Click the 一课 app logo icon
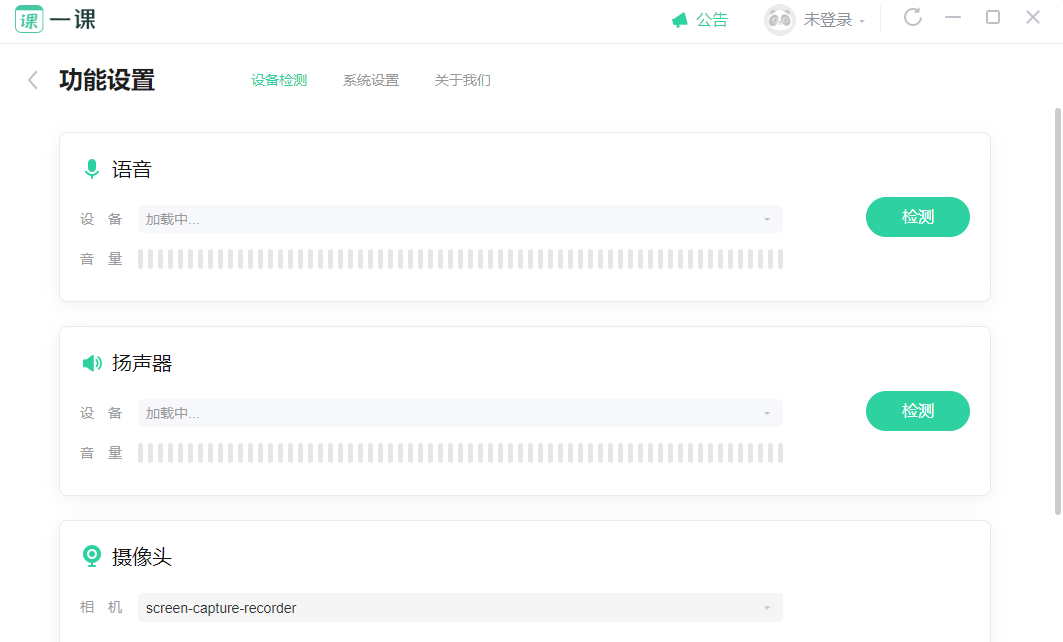Viewport: 1063px width, 642px height. point(29,20)
